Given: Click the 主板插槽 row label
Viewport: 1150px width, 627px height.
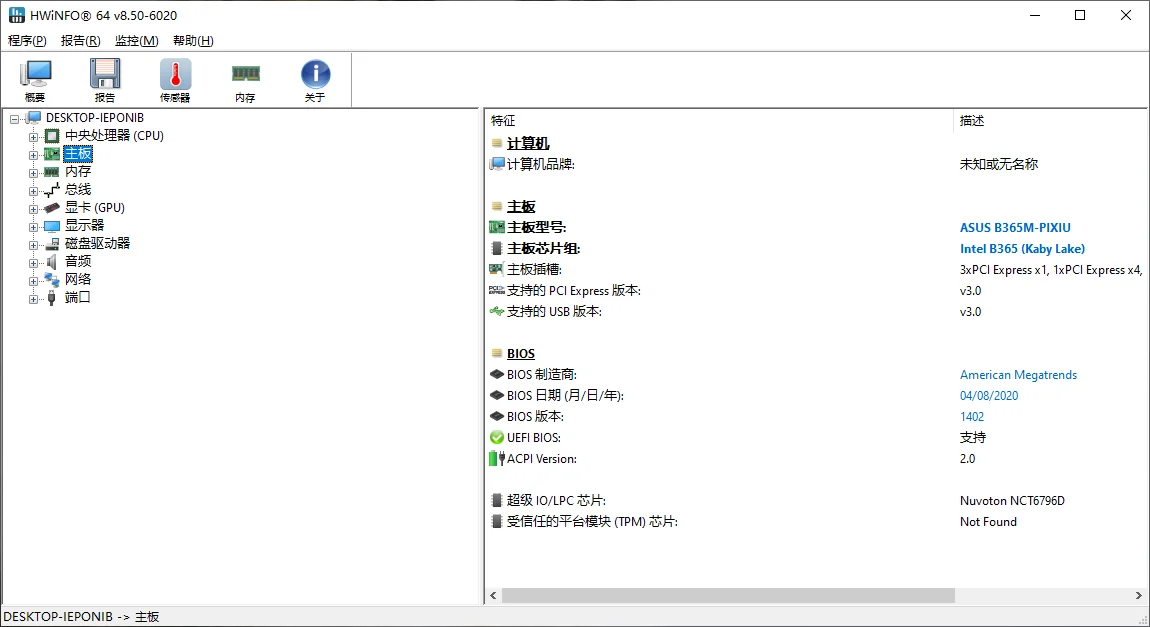Looking at the screenshot, I should (x=535, y=270).
